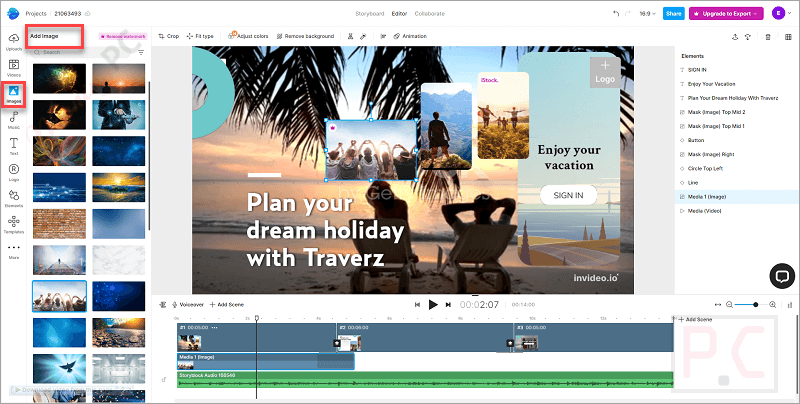Click Add Scene at timeline end

click(695, 319)
